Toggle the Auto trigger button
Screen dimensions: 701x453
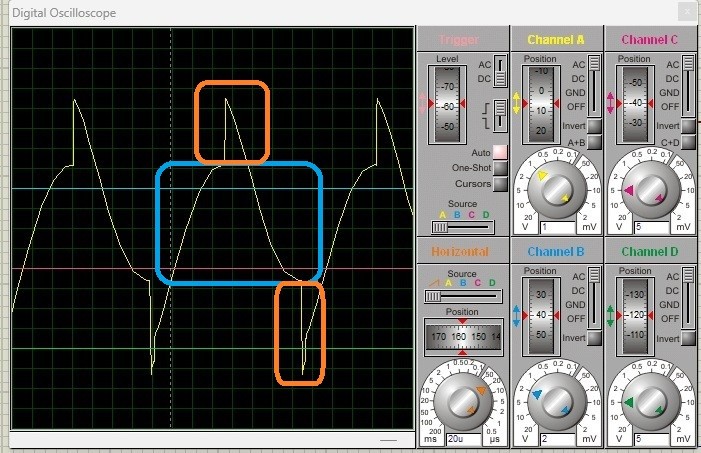[x=501, y=152]
